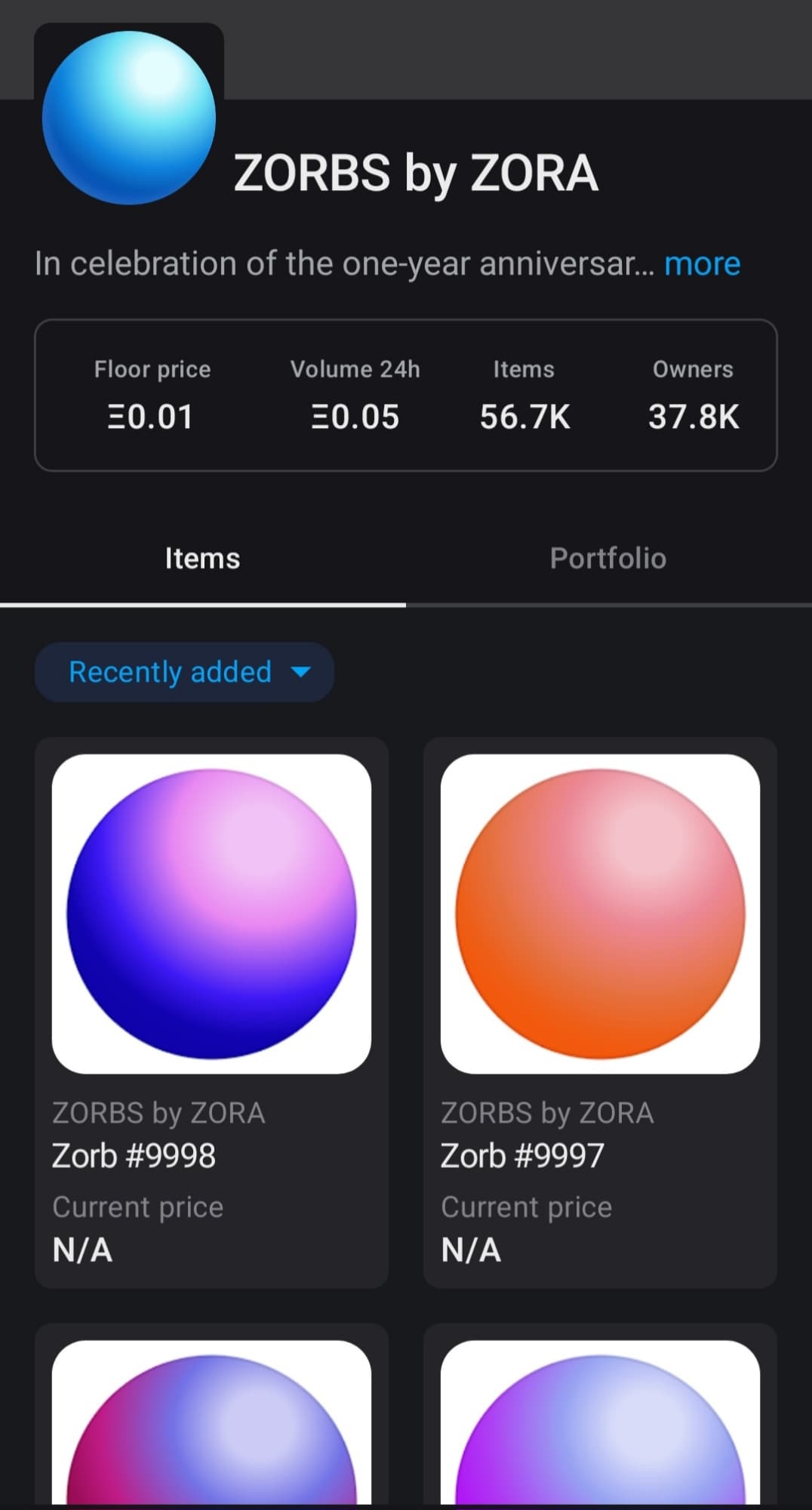Select the Zorb #9997 title text
The height and width of the screenshot is (1510, 812).
click(x=522, y=1156)
